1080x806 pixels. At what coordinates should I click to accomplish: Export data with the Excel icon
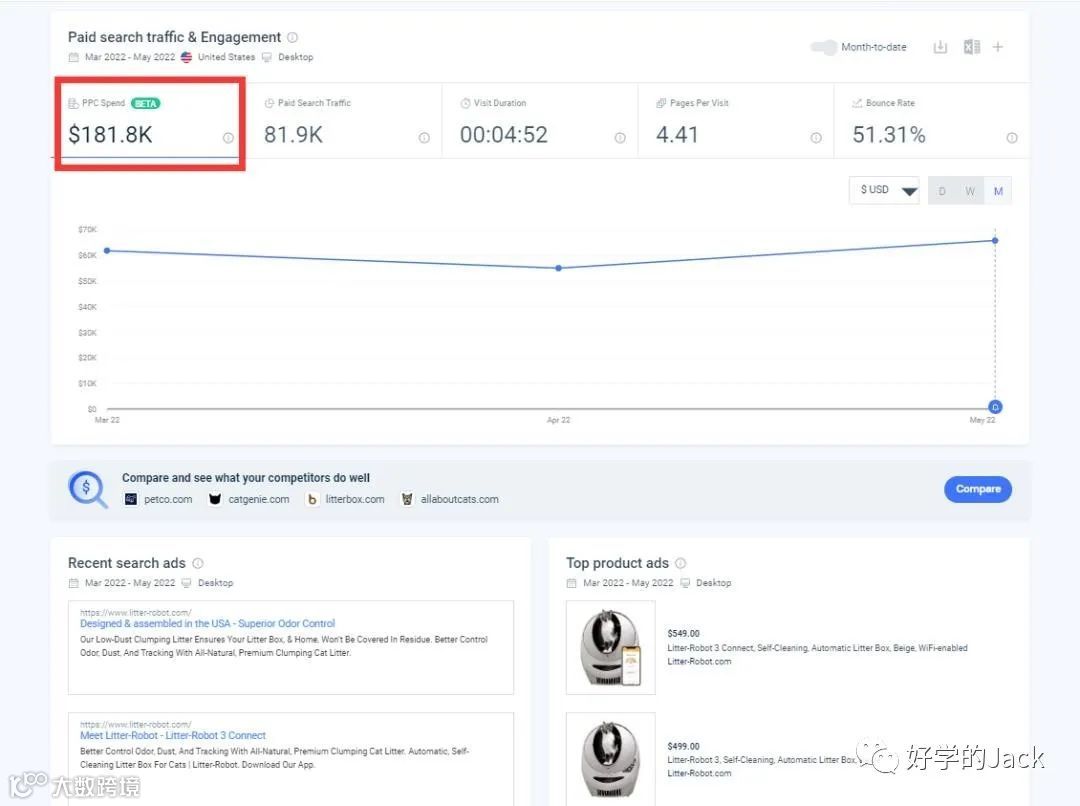[972, 47]
